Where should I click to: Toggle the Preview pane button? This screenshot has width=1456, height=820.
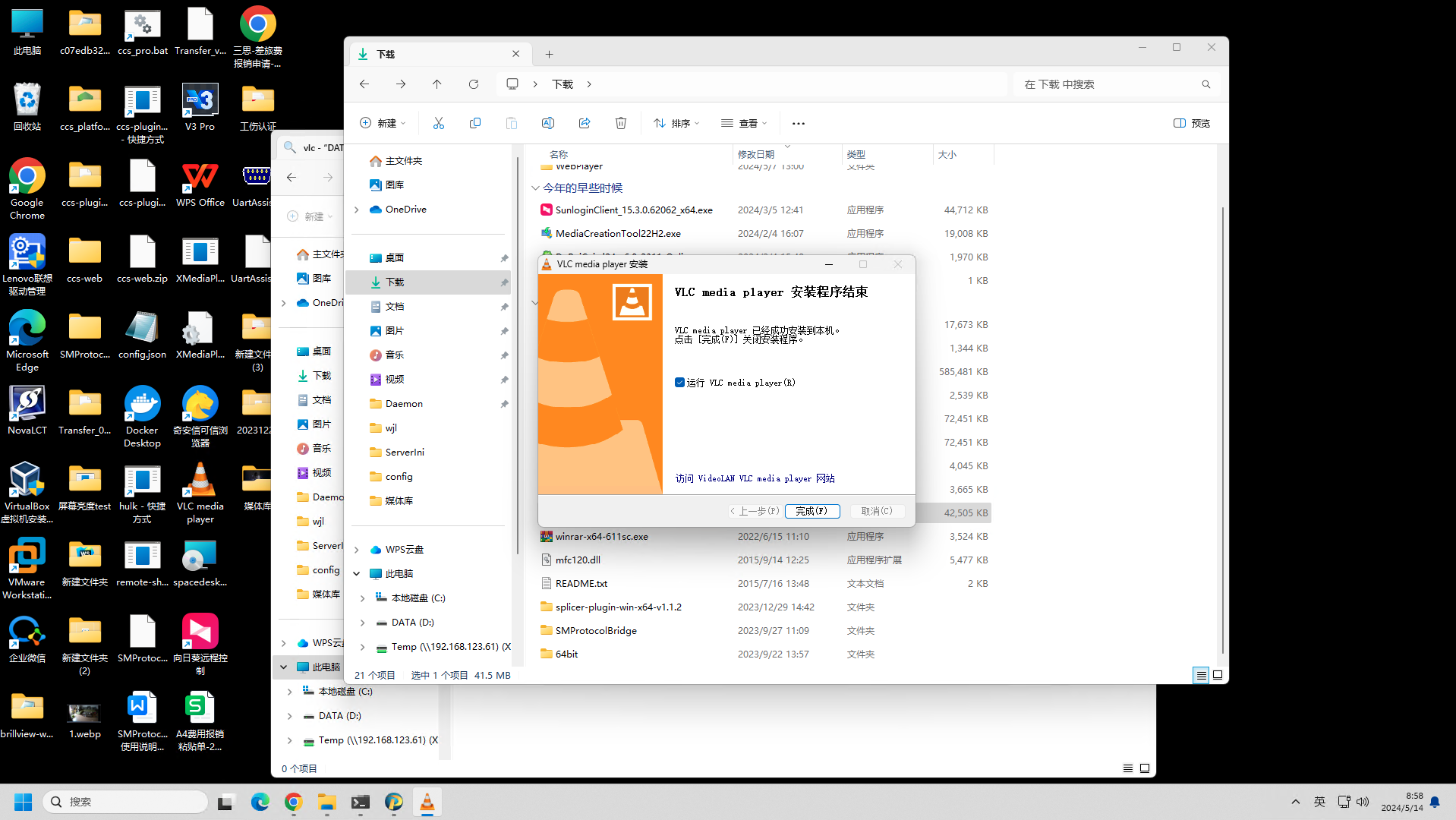coord(1192,123)
